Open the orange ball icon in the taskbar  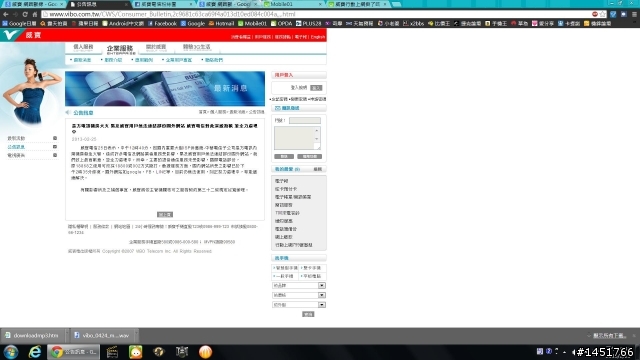point(205,352)
